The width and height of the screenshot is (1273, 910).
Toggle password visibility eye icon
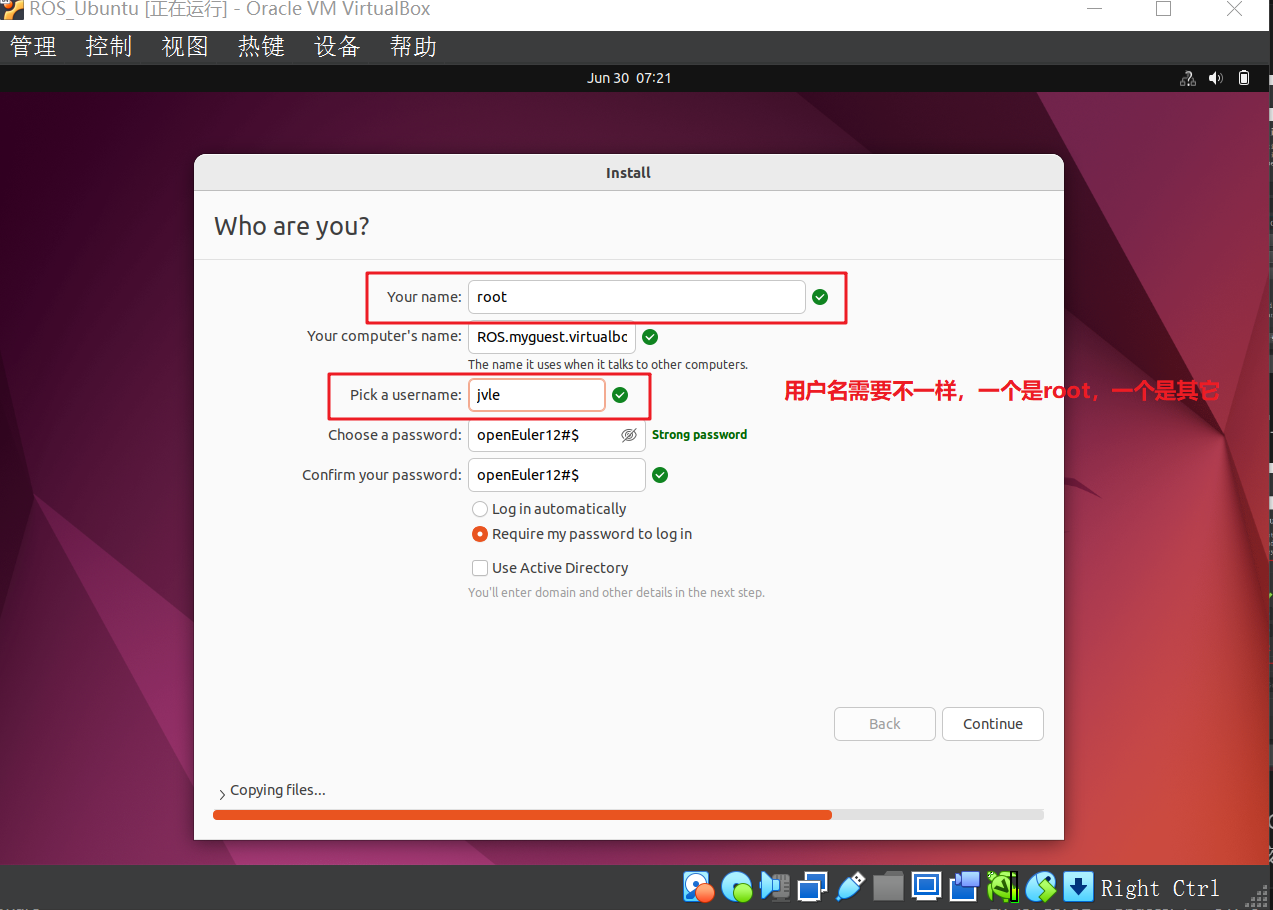pyautogui.click(x=629, y=435)
